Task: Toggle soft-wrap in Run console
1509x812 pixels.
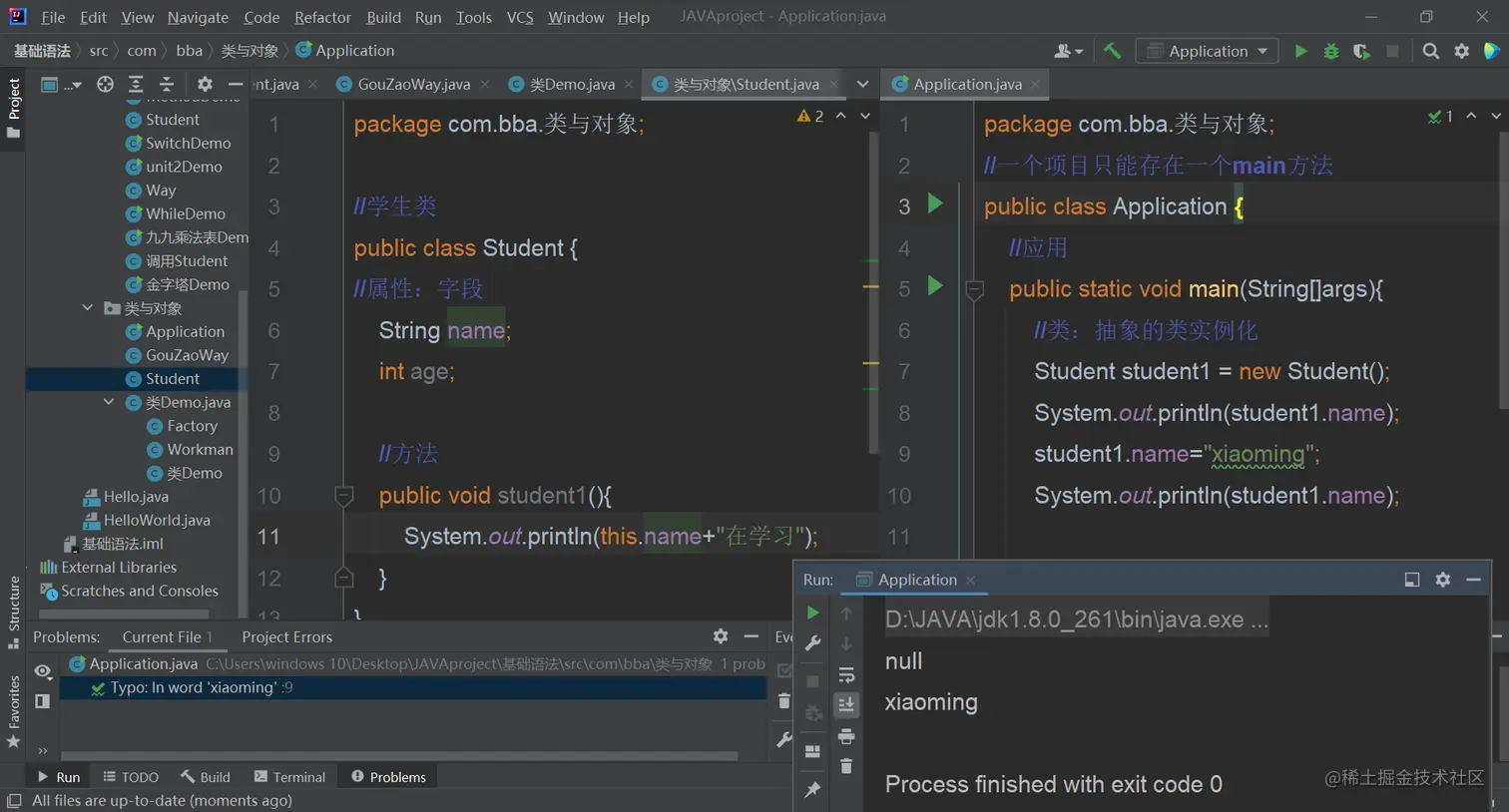Action: [846, 675]
